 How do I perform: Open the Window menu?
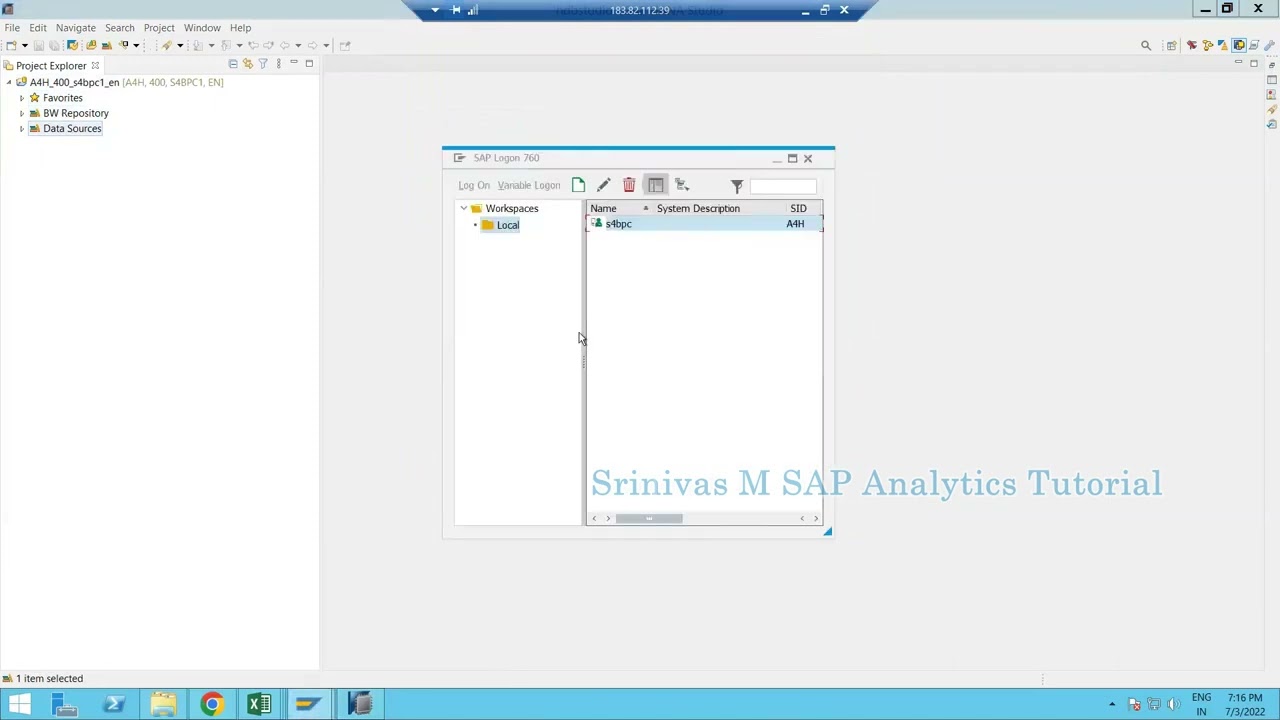(x=202, y=28)
